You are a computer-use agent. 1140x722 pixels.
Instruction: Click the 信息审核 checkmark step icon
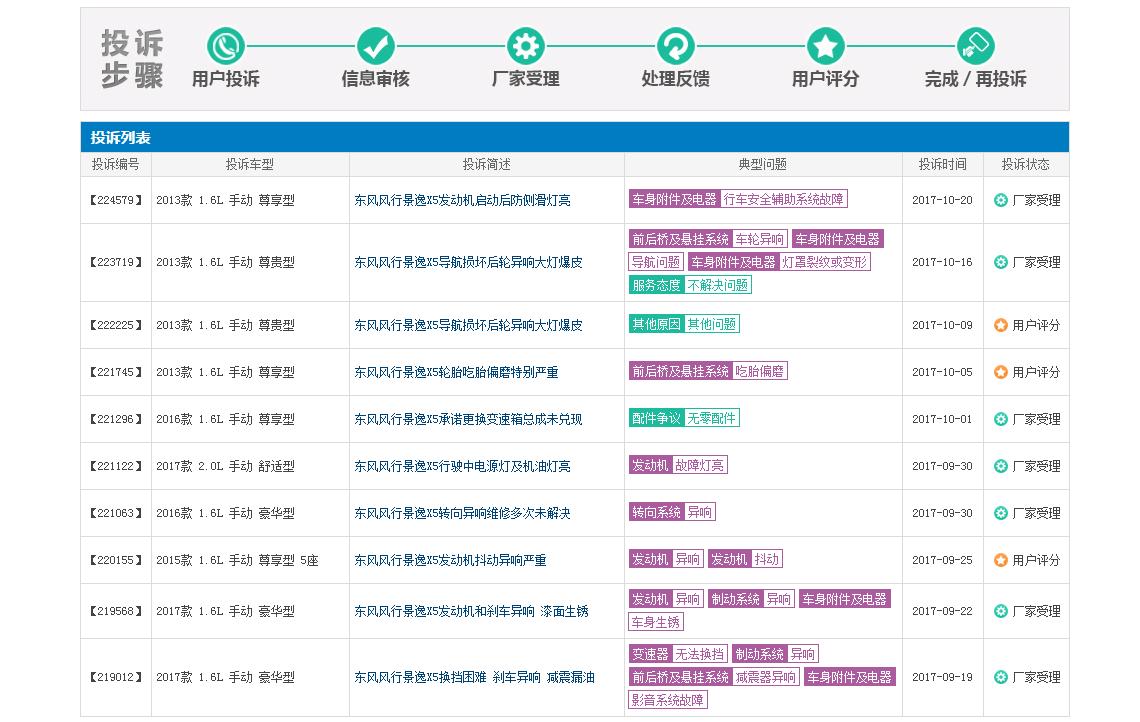pos(375,44)
